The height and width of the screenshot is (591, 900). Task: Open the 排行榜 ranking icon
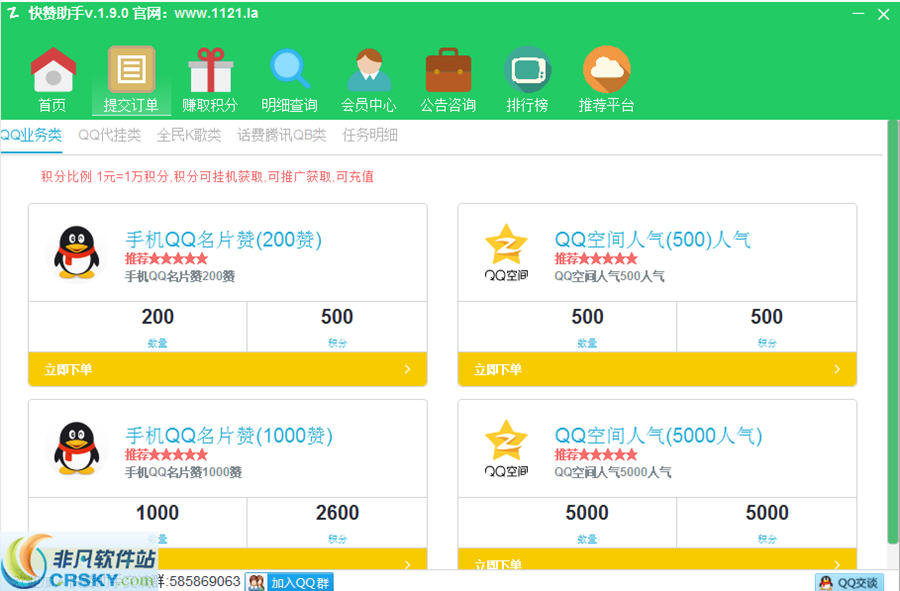pyautogui.click(x=528, y=70)
